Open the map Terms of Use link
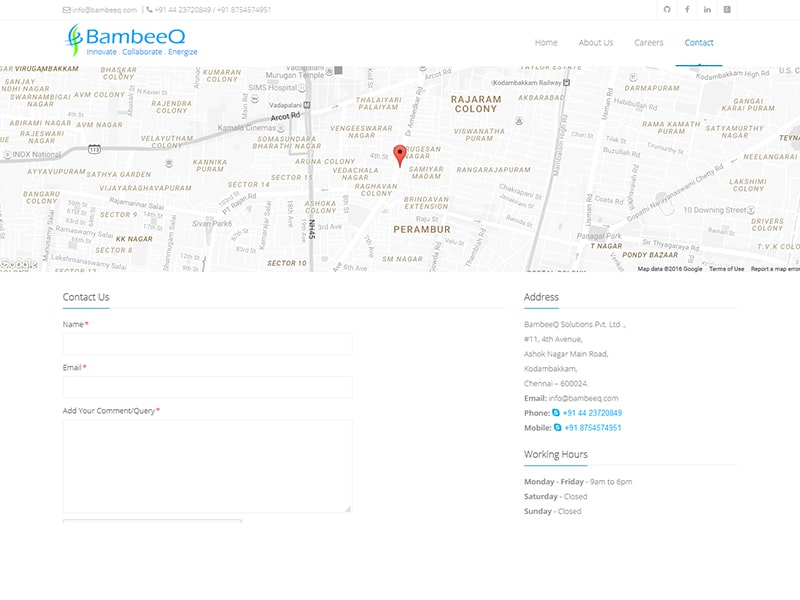Screen dimensions: 800x600 (726, 269)
